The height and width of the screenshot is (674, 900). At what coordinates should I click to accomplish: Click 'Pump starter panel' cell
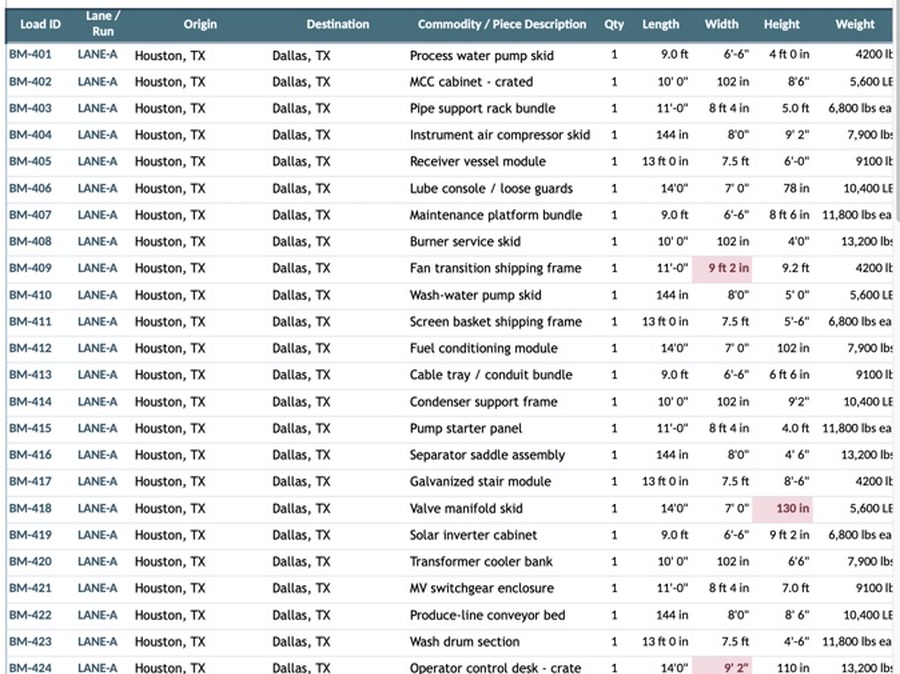[466, 428]
